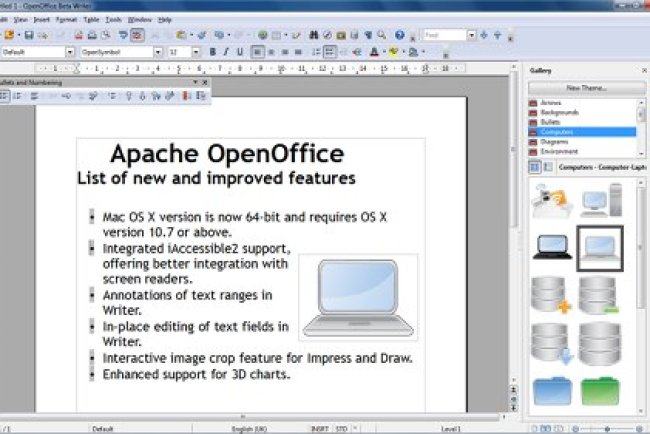
Task: Align paragraph left
Action: (257, 52)
